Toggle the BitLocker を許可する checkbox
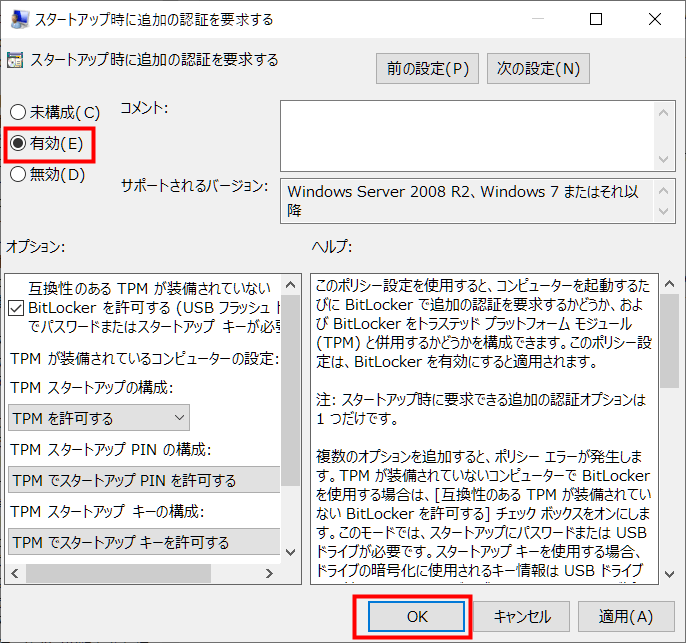Viewport: 686px width, 643px height. 17,307
